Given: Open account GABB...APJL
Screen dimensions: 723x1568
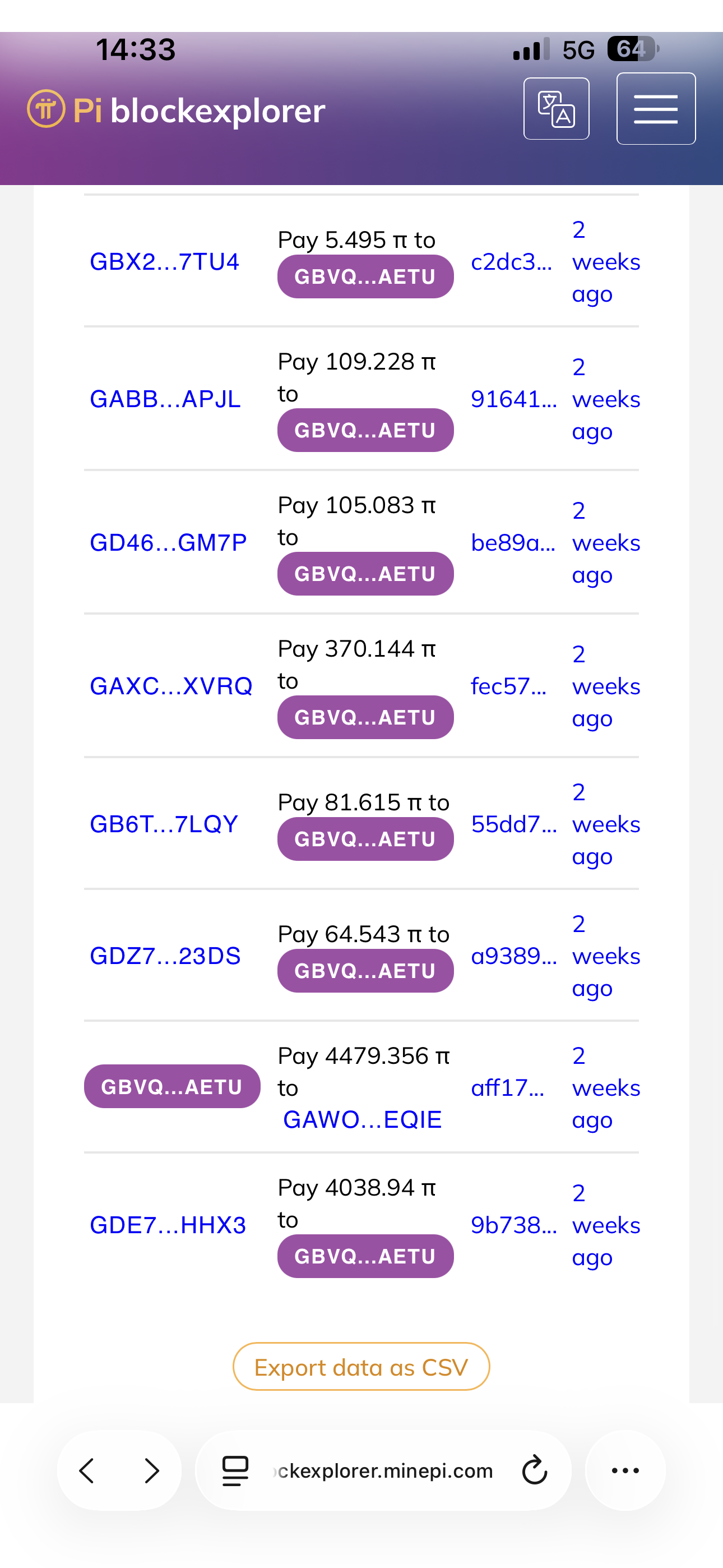Looking at the screenshot, I should click(x=165, y=399).
